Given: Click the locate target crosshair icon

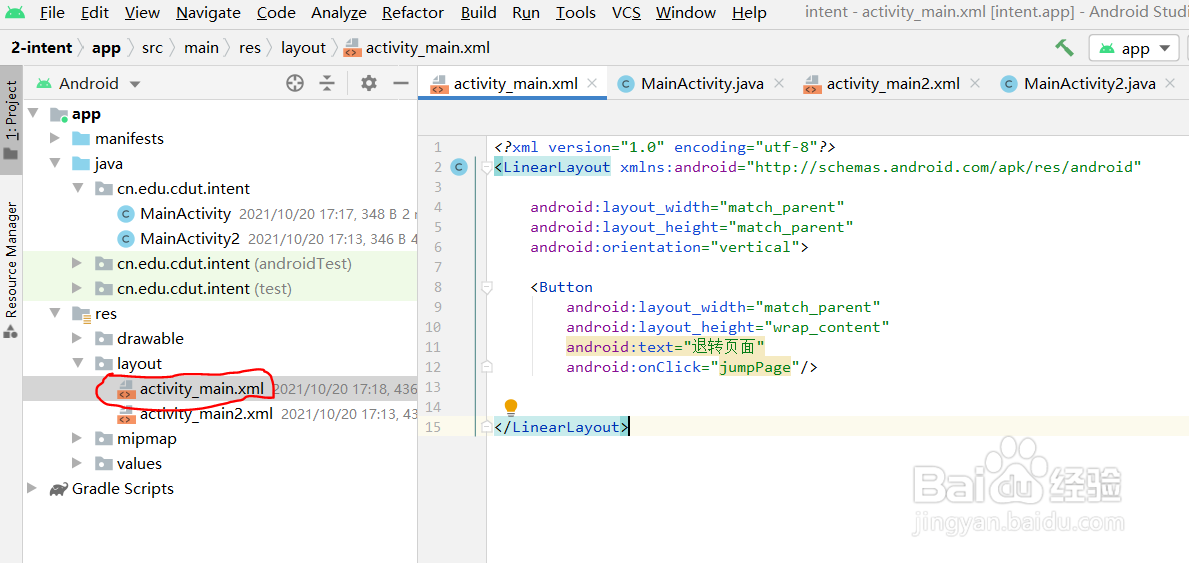Looking at the screenshot, I should [295, 83].
